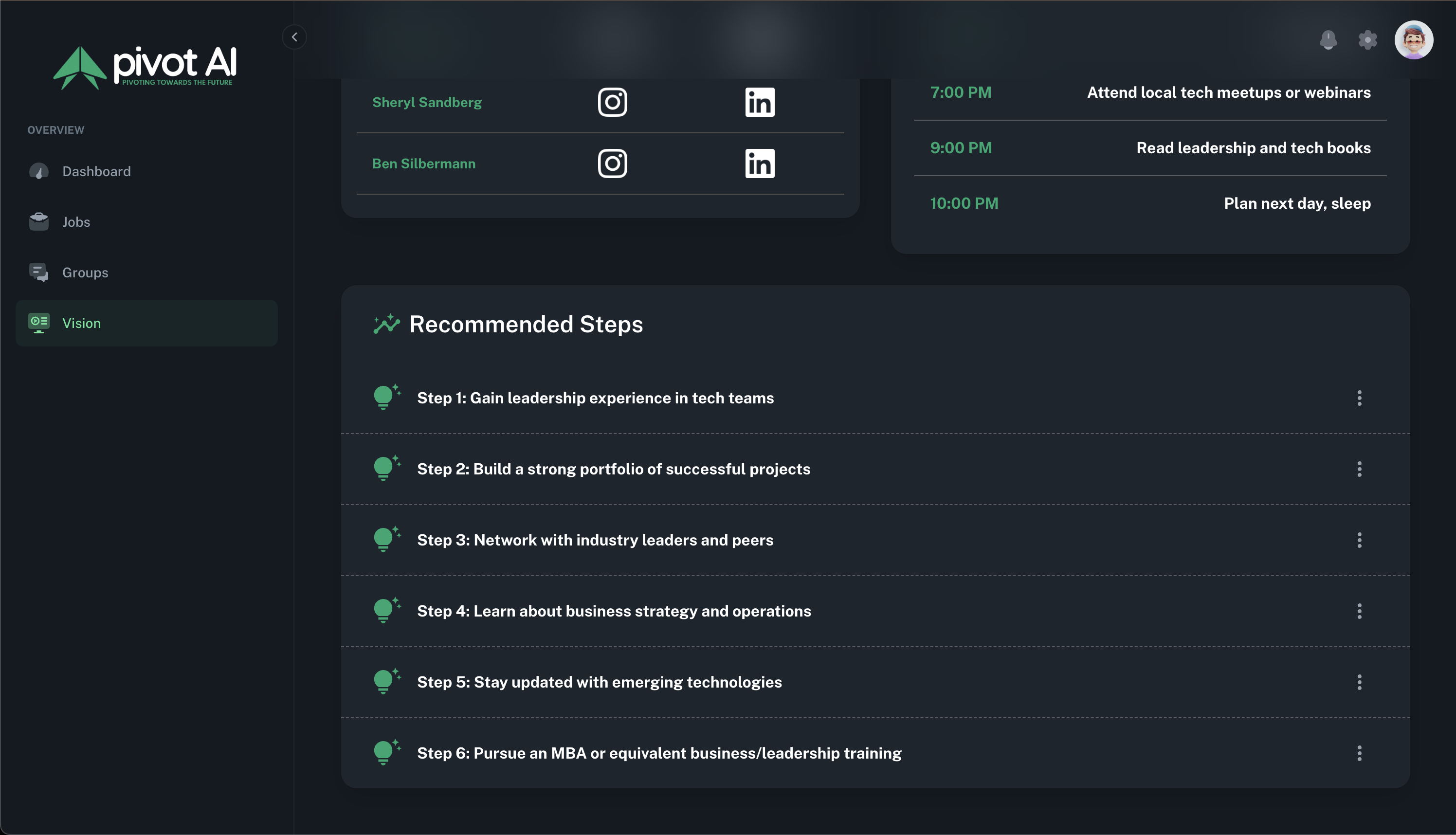The image size is (1456, 835).
Task: Click the lightbulb icon beside Step 1
Action: tap(385, 398)
